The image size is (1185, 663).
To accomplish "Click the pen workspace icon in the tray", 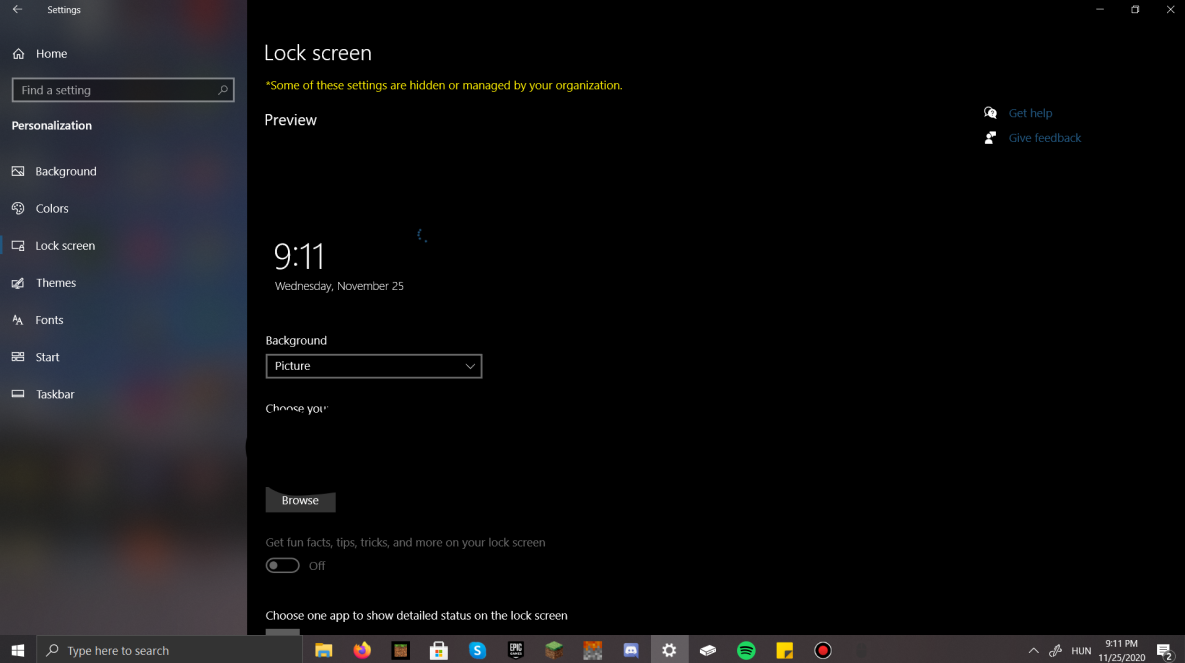I will [x=1056, y=651].
